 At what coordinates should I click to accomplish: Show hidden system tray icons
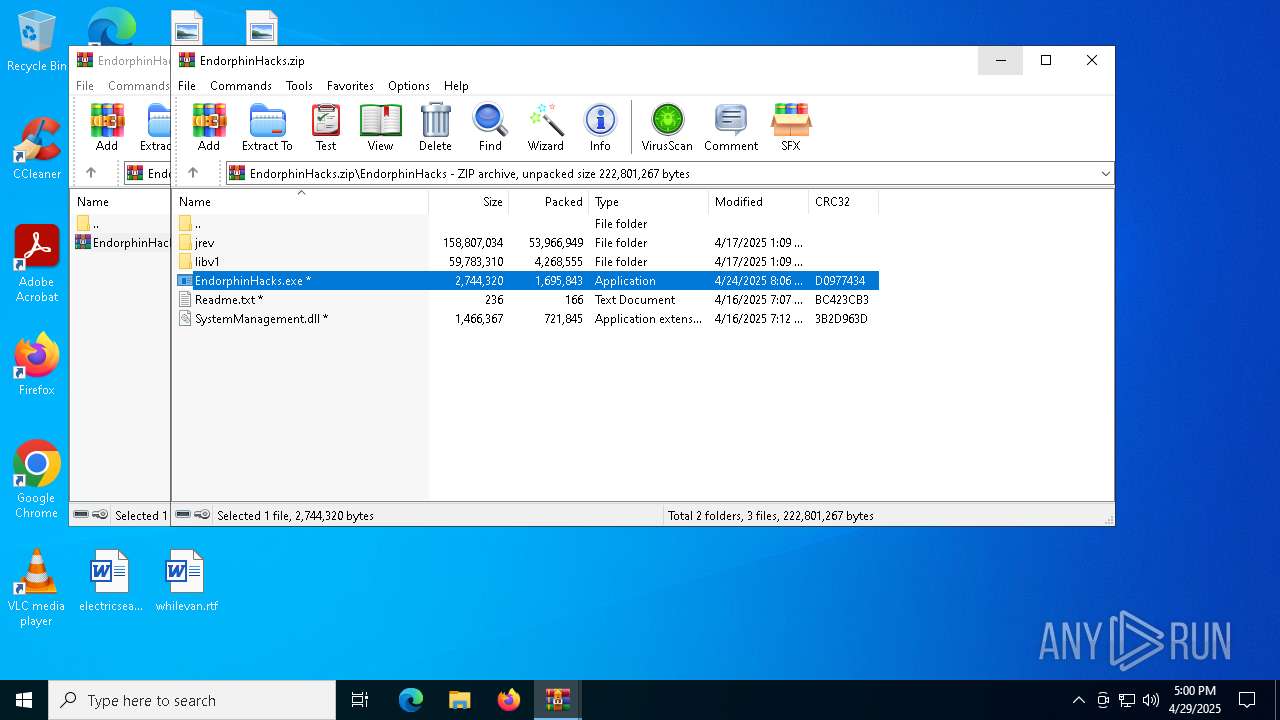click(x=1078, y=700)
